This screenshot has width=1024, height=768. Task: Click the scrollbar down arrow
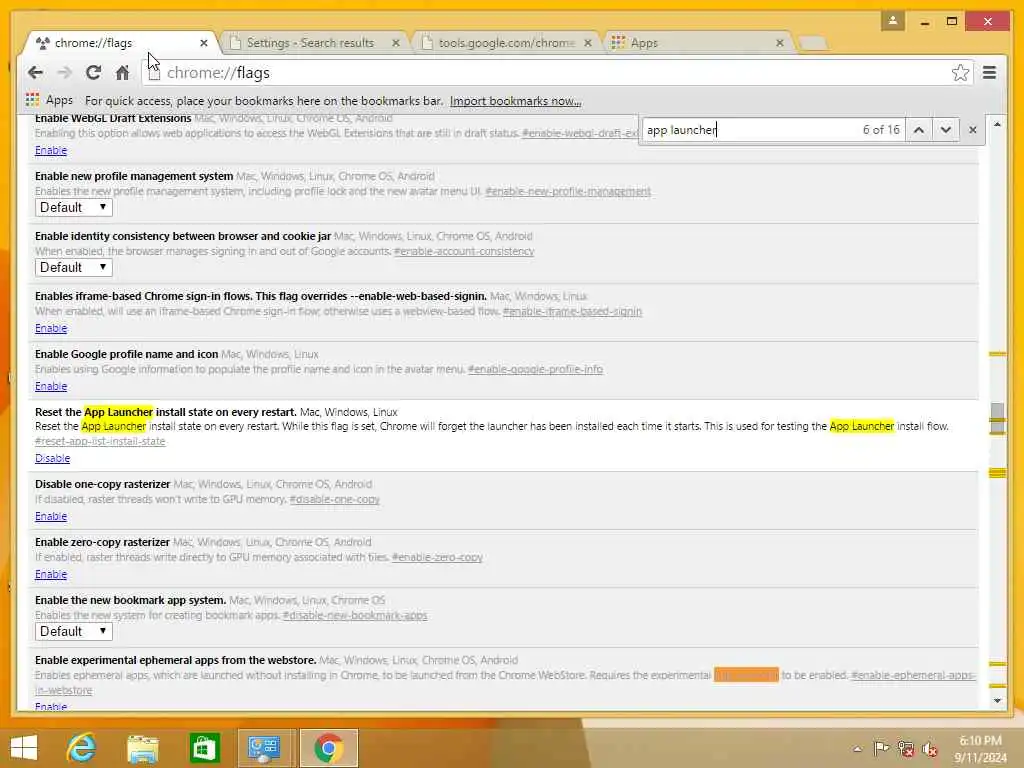pos(997,701)
